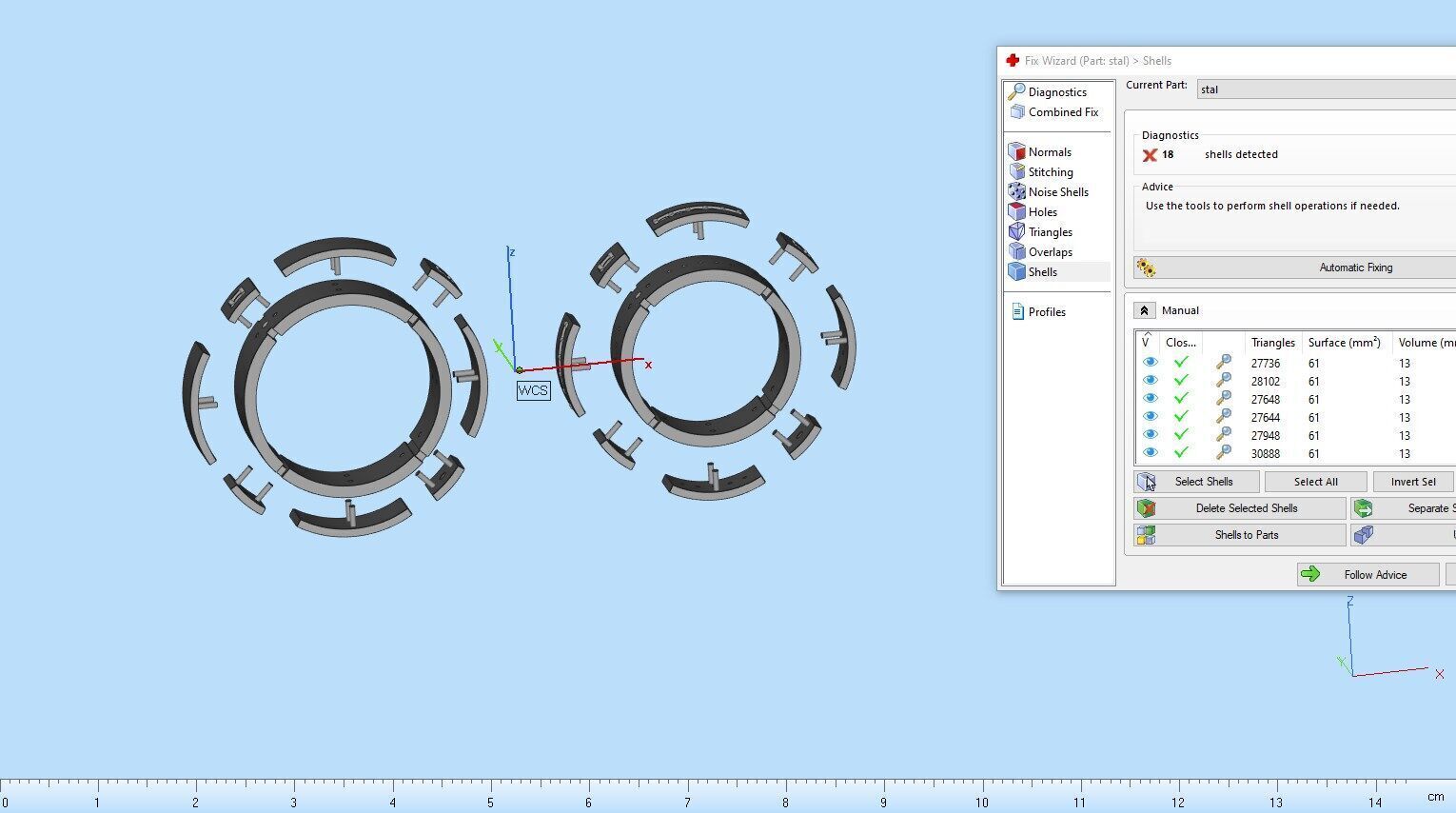Viewport: 1456px width, 813px height.
Task: Click the Noise Shells icon
Action: (1017, 191)
